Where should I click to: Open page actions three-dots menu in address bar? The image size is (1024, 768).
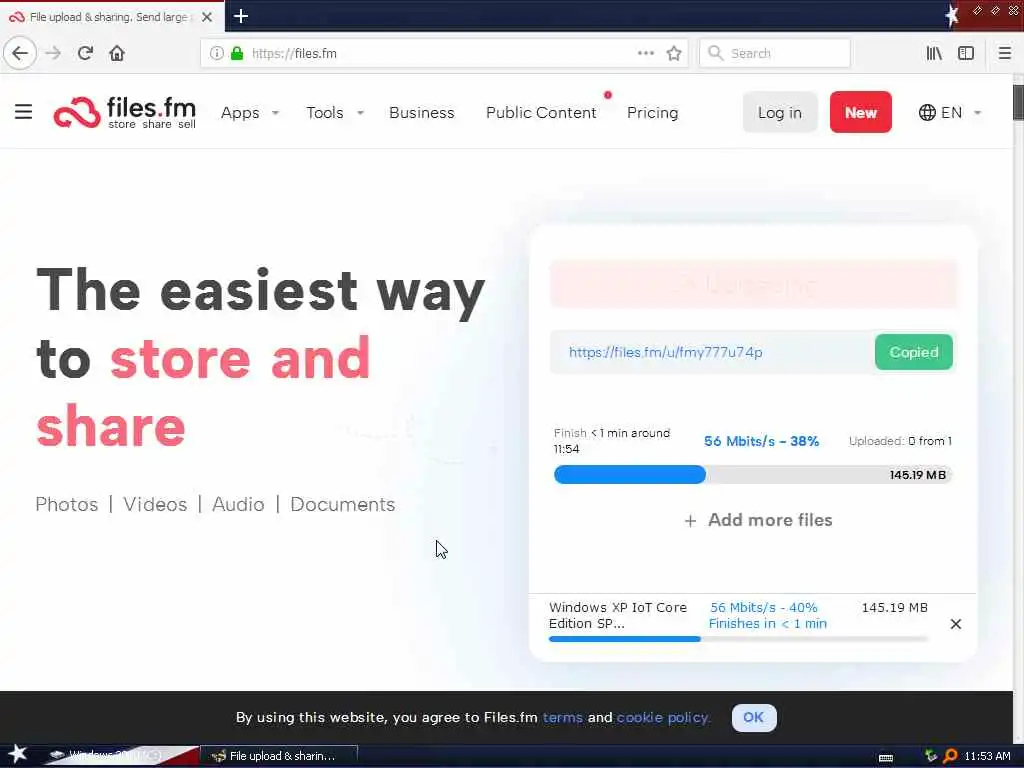646,53
